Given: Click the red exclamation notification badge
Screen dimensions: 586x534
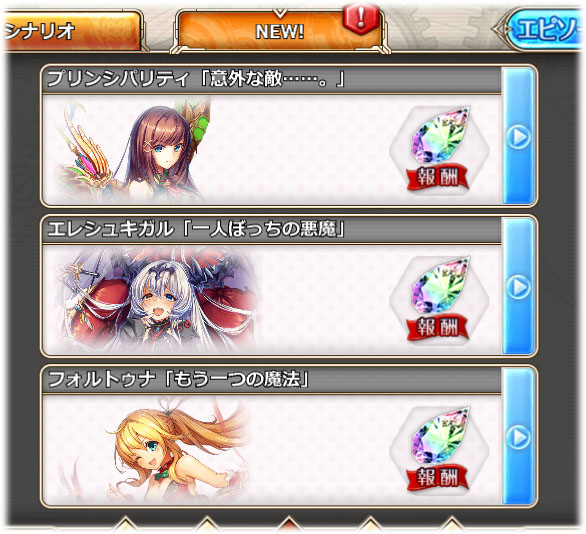Looking at the screenshot, I should (360, 19).
